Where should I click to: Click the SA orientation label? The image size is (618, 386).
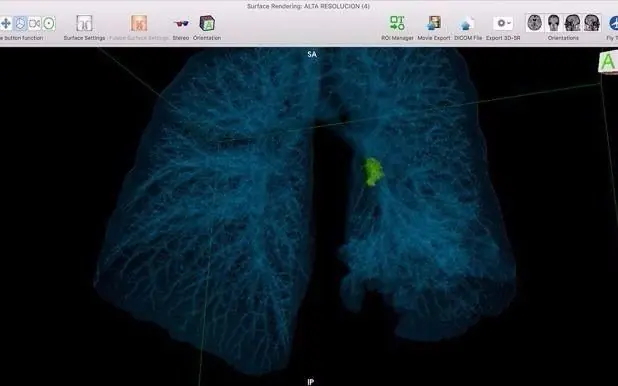click(x=312, y=54)
